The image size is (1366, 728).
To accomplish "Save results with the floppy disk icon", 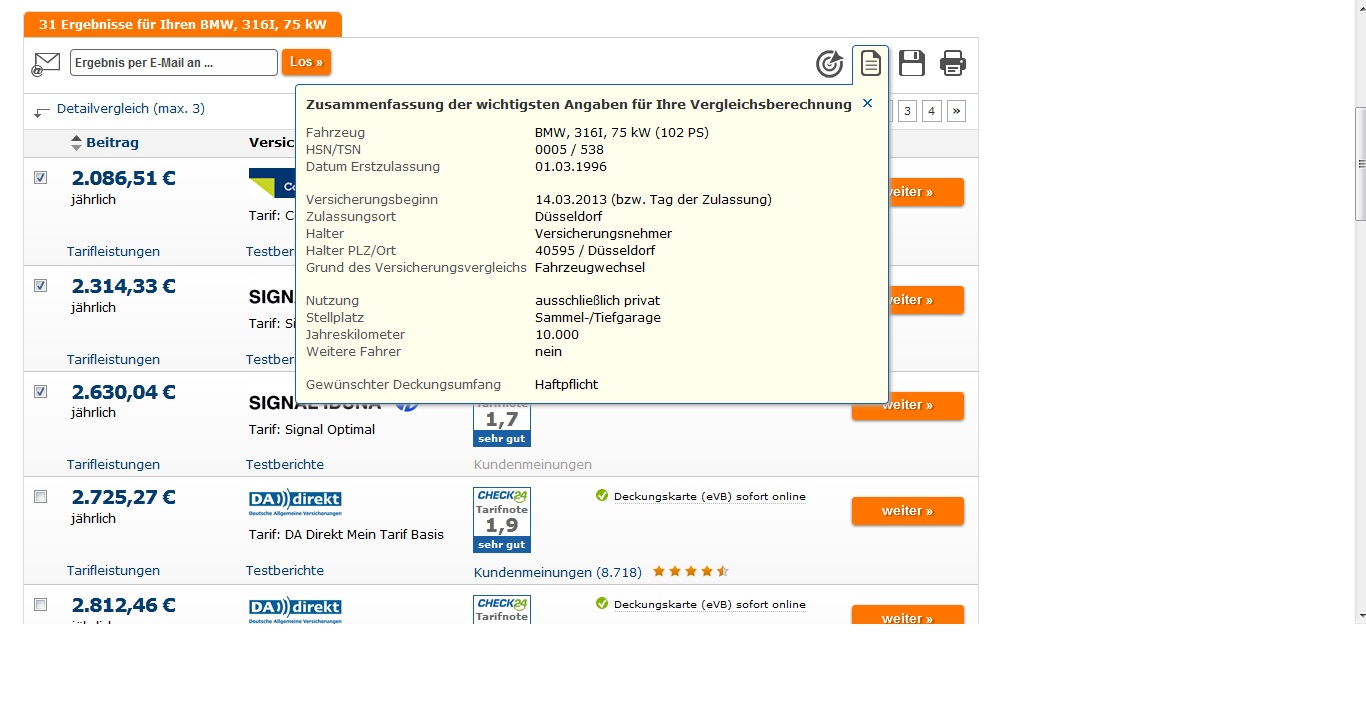I will [x=912, y=63].
